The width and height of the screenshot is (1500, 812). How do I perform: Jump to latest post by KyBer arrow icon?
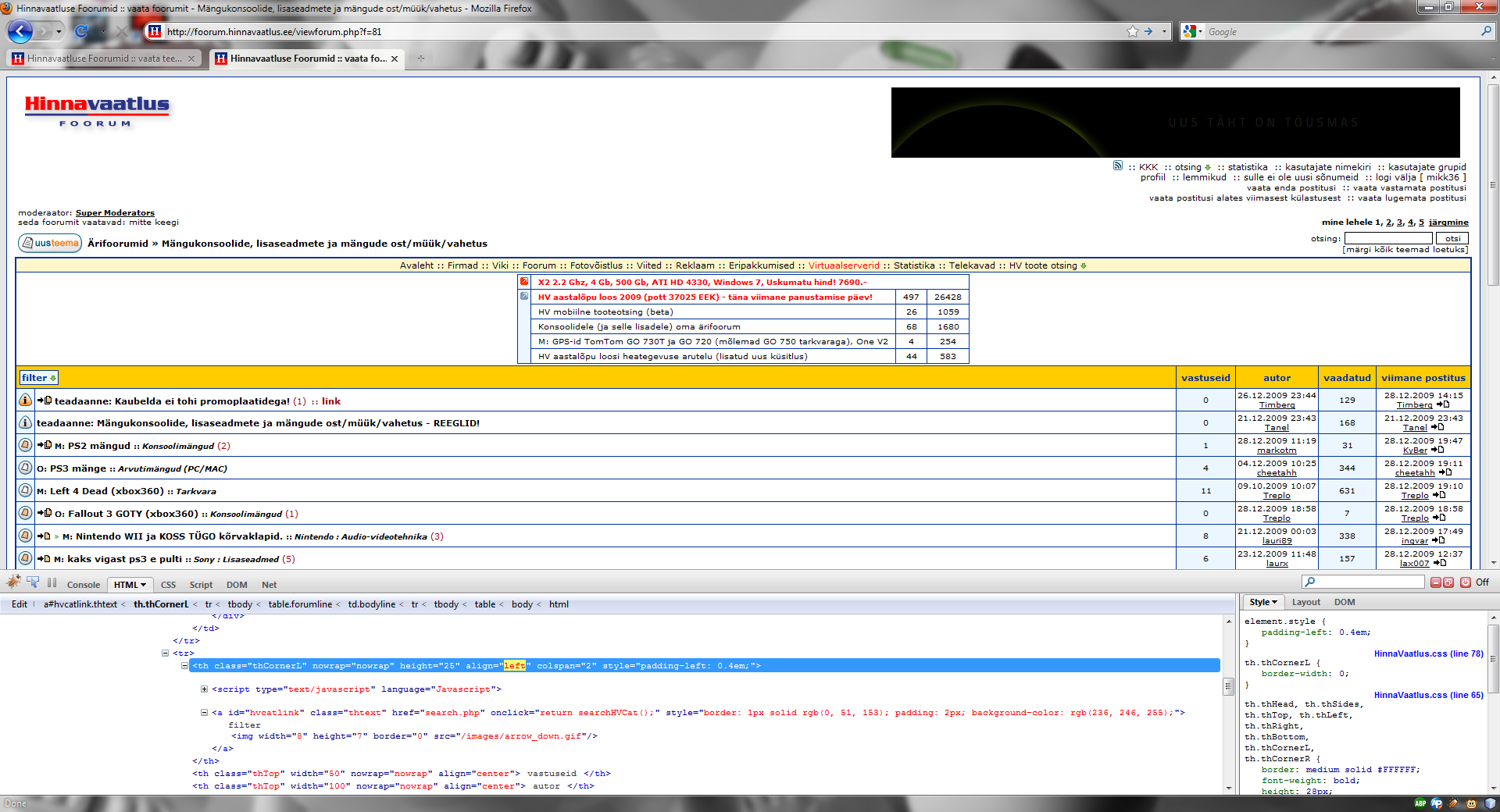pyautogui.click(x=1437, y=450)
